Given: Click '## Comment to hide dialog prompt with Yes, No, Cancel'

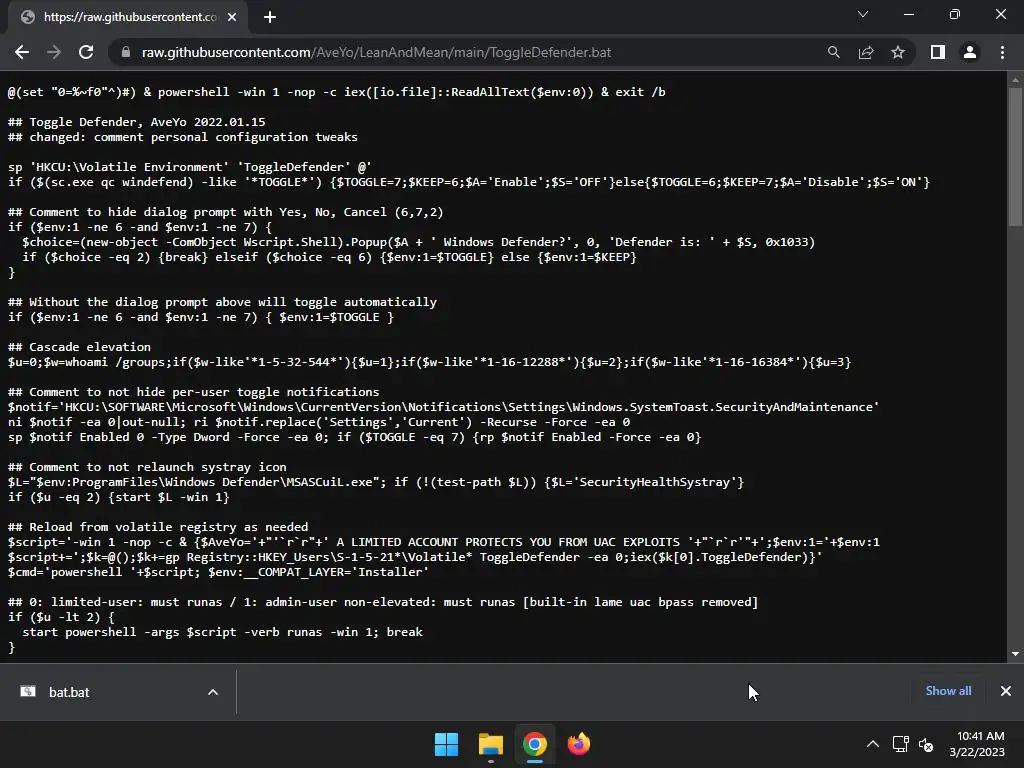Looking at the screenshot, I should click(x=225, y=212).
